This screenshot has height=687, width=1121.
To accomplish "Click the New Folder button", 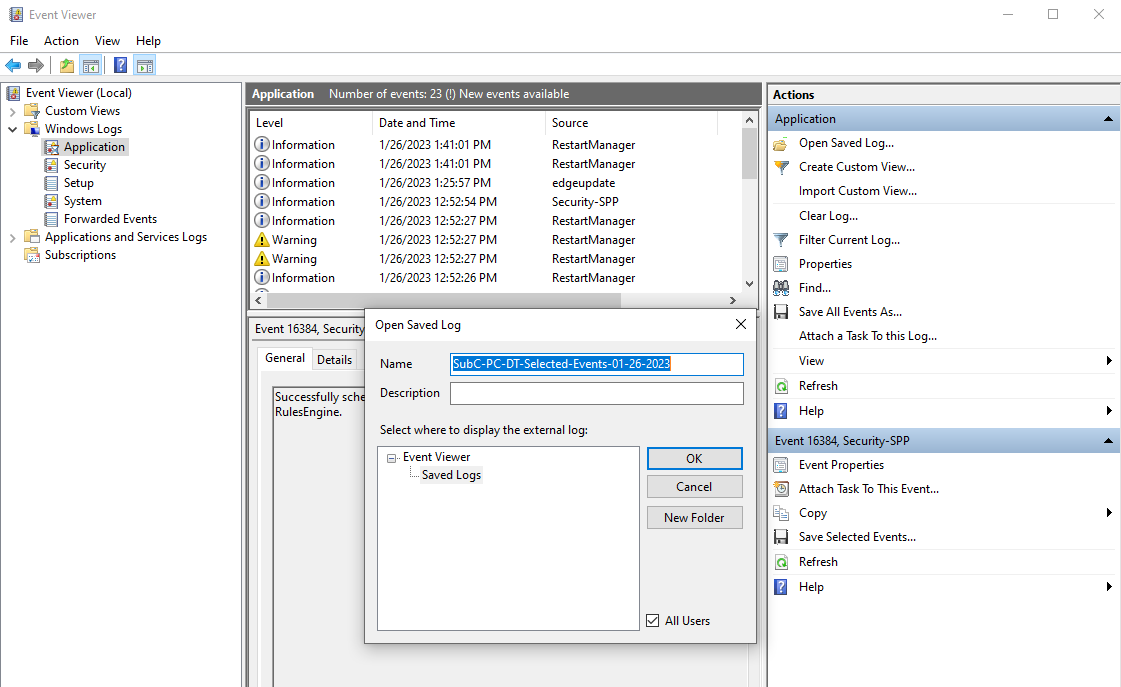I will tap(694, 518).
